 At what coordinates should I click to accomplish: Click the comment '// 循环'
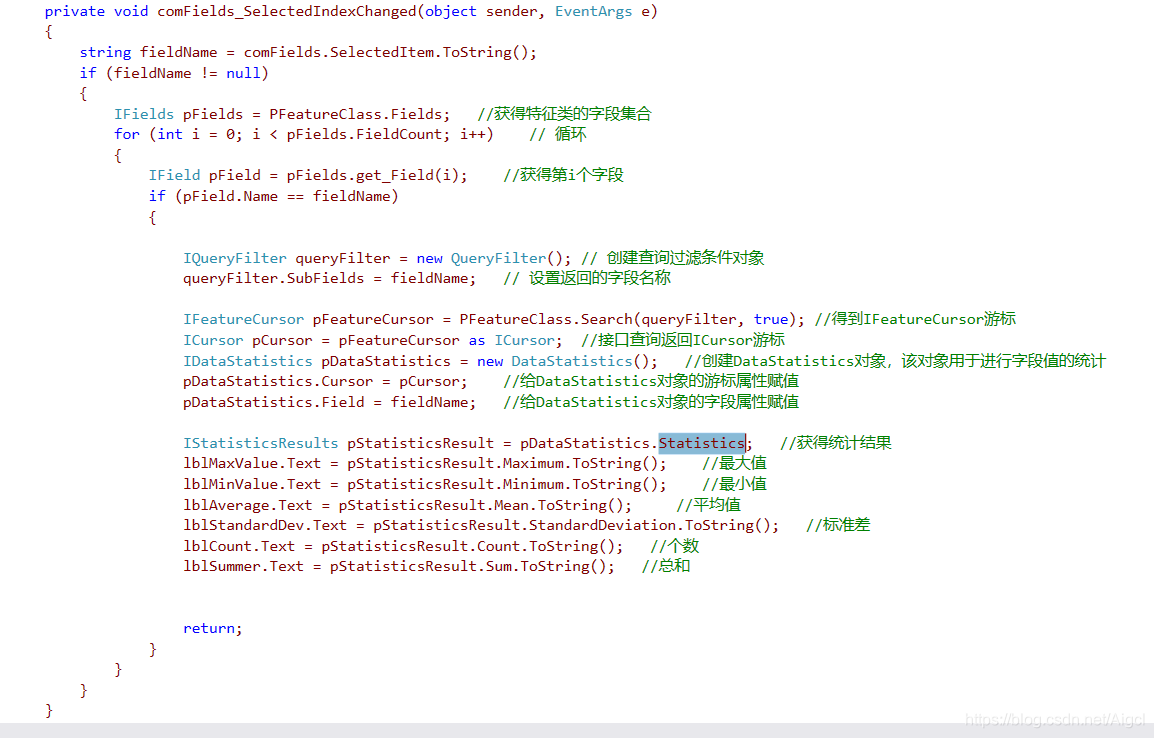pyautogui.click(x=558, y=135)
